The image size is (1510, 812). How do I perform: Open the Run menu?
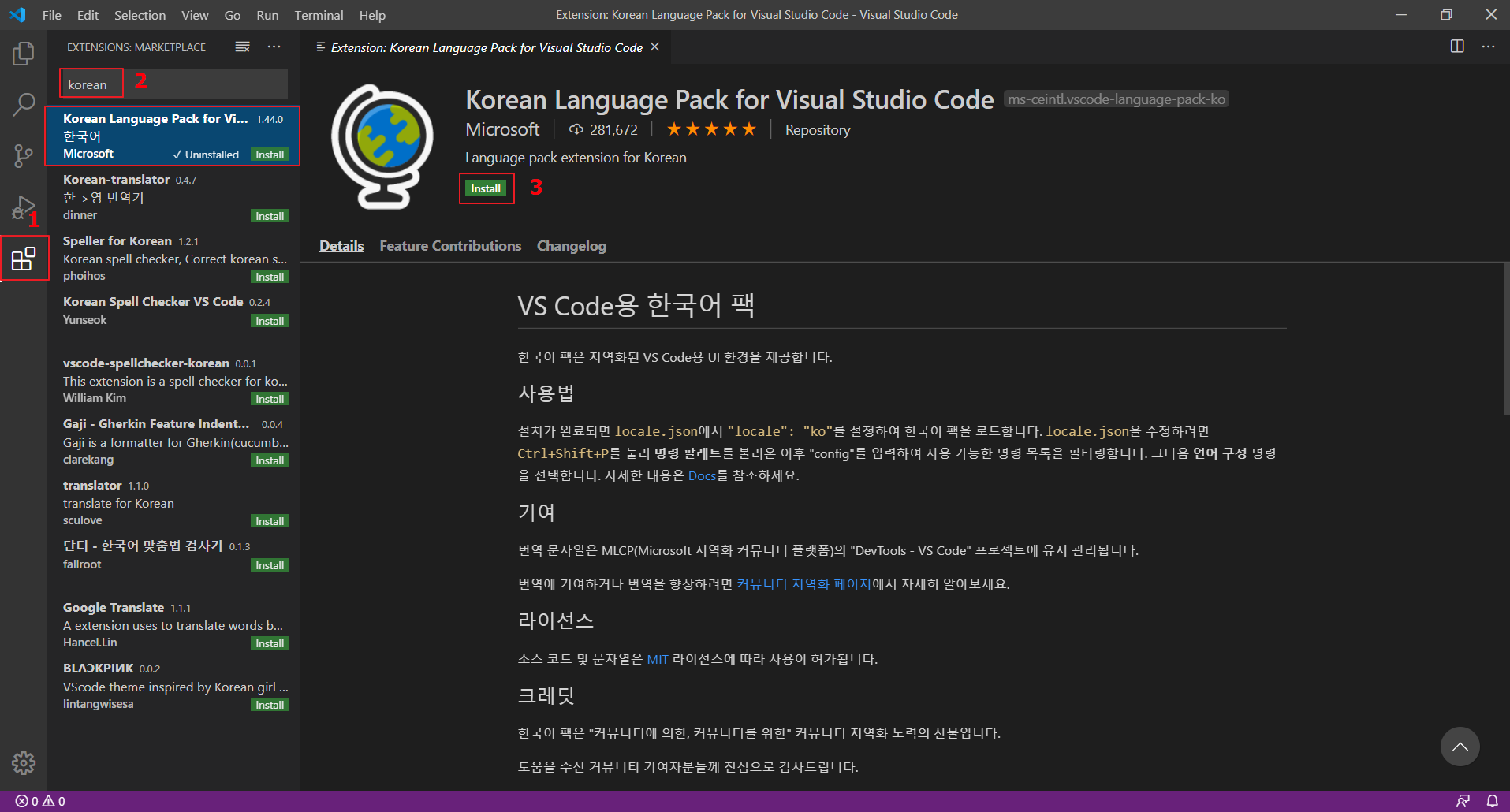tap(267, 15)
